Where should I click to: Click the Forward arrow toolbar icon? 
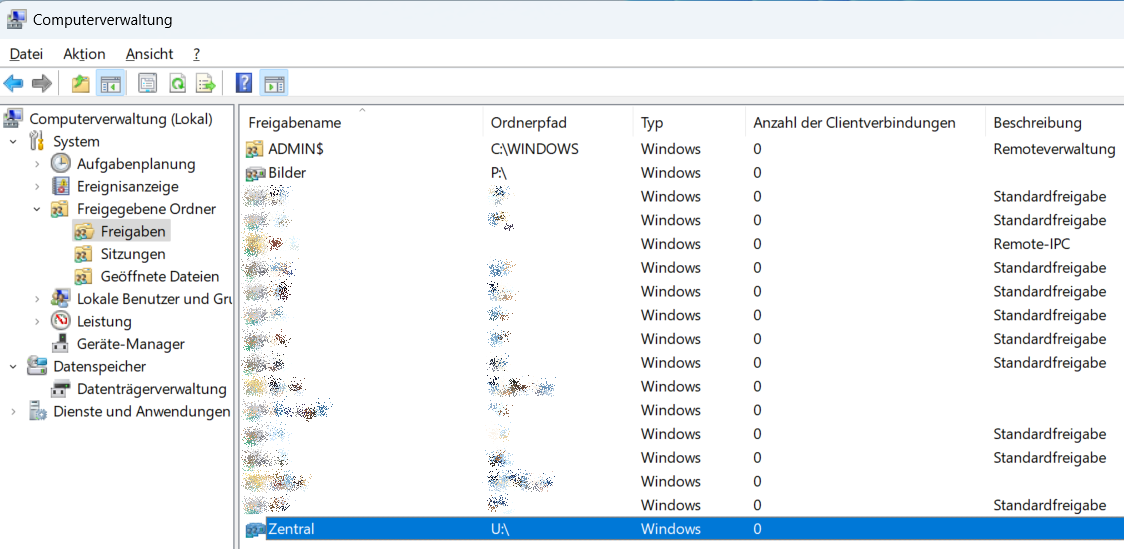(x=42, y=84)
